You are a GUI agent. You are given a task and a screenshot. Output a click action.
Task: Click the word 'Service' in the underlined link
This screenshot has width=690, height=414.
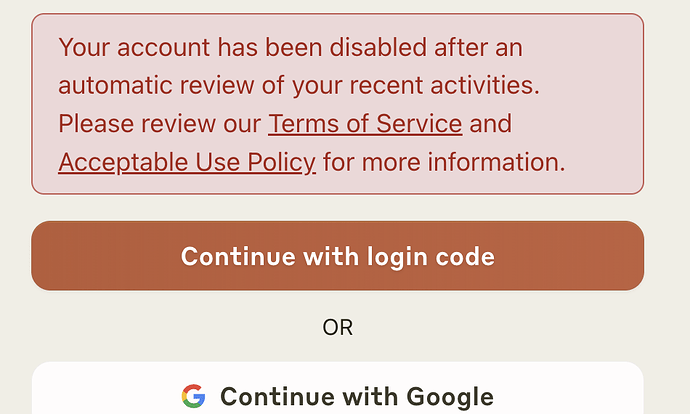coord(419,124)
